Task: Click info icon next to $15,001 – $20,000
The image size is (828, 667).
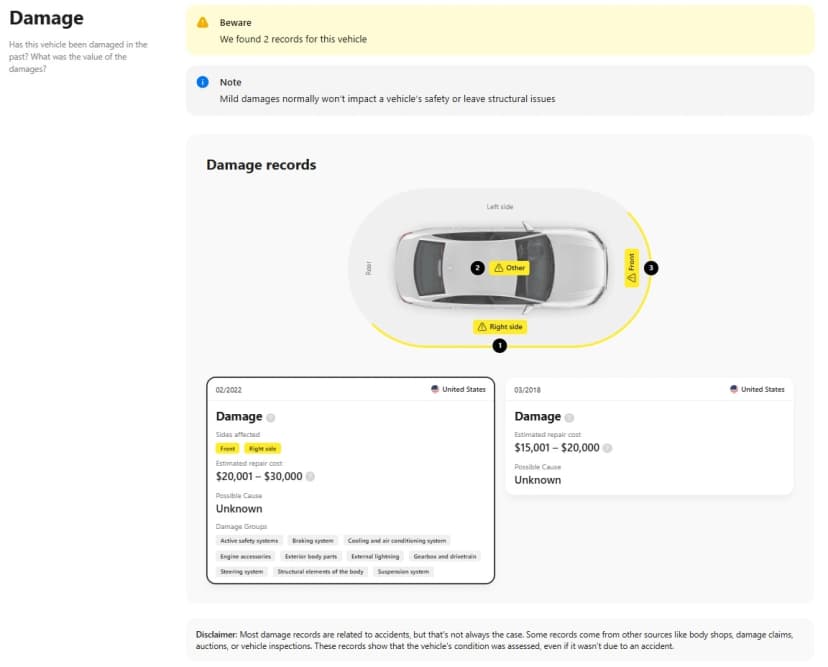Action: (608, 448)
